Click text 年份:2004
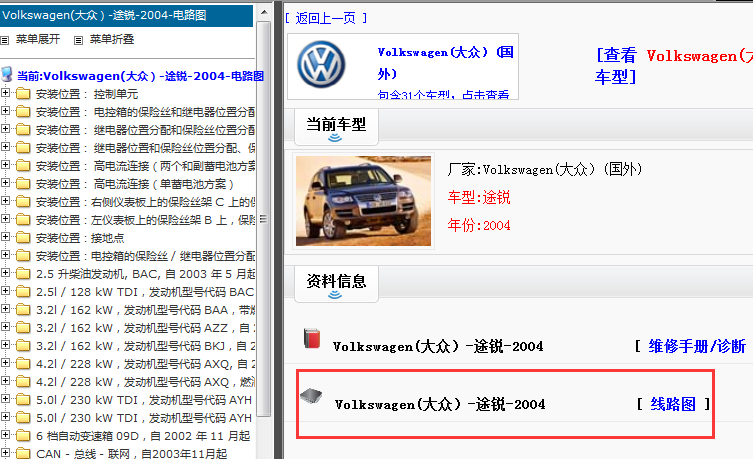The width and height of the screenshot is (753, 459). [x=479, y=225]
